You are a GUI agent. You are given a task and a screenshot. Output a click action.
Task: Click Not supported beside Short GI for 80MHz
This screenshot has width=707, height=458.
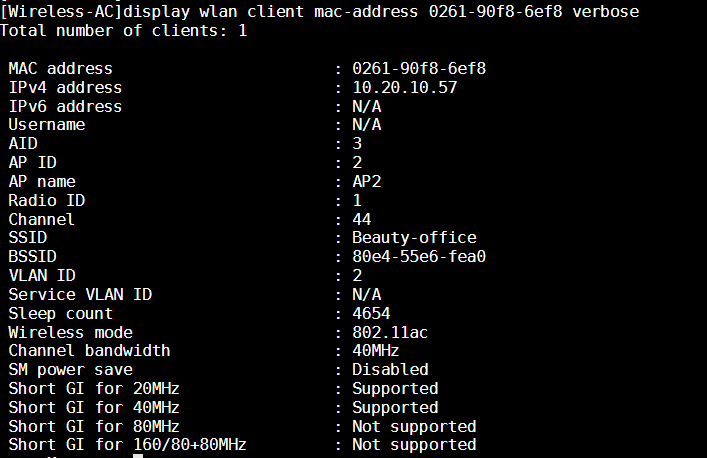(414, 426)
